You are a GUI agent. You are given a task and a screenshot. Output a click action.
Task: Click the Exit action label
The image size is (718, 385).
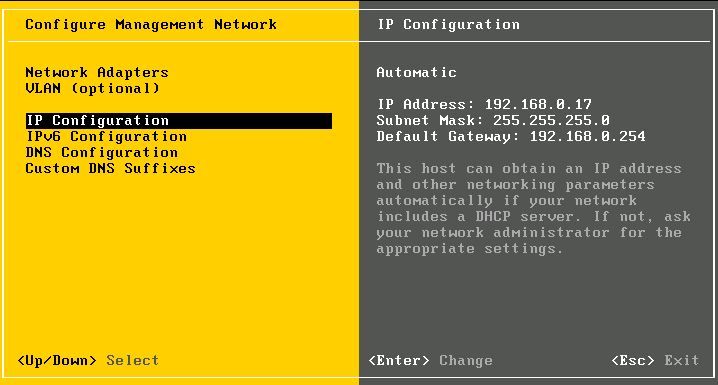[682, 361]
